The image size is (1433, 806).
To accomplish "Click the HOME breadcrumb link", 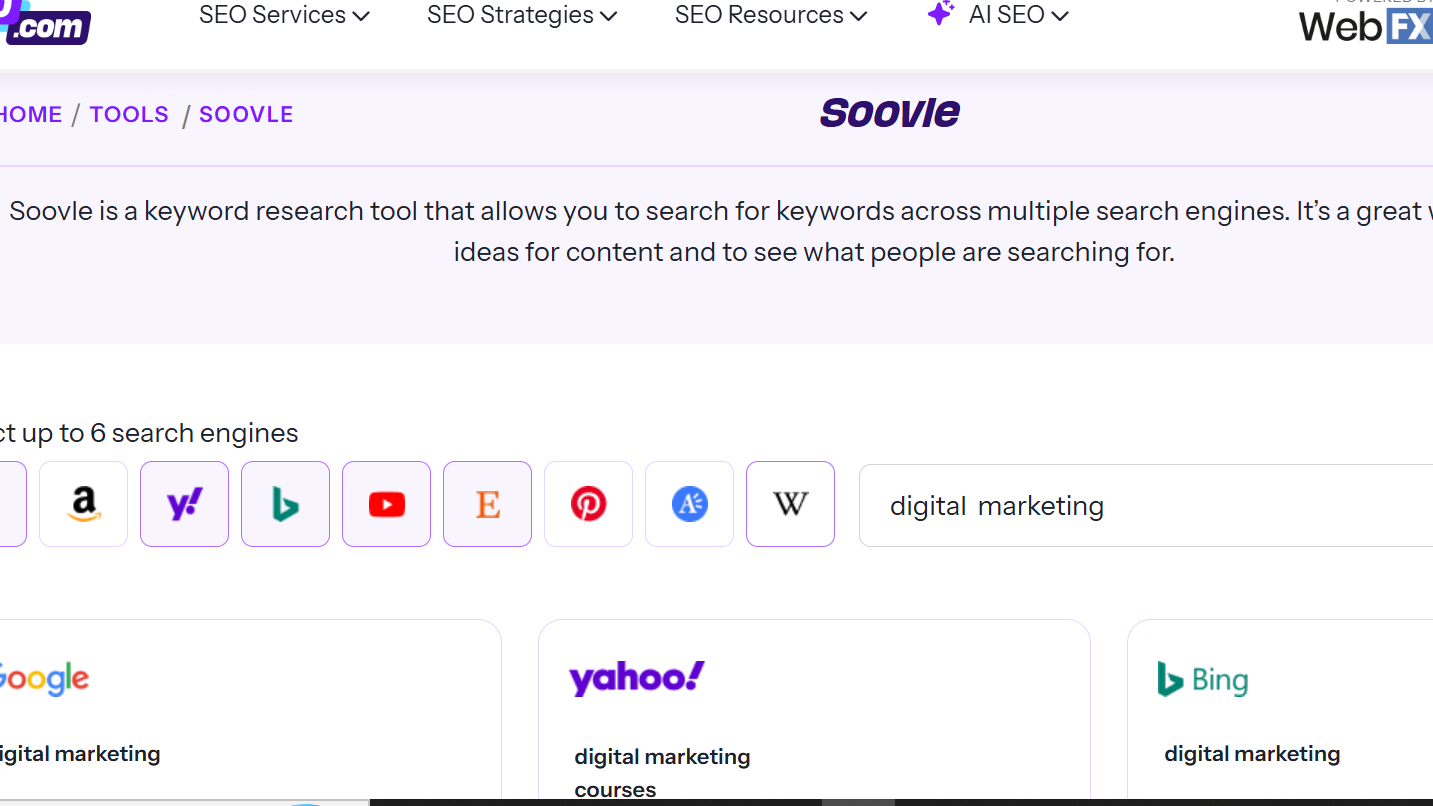I will coord(30,114).
